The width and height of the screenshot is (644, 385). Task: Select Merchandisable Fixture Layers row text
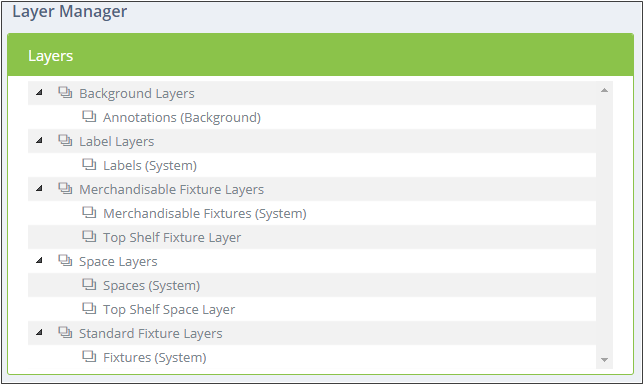tap(171, 189)
